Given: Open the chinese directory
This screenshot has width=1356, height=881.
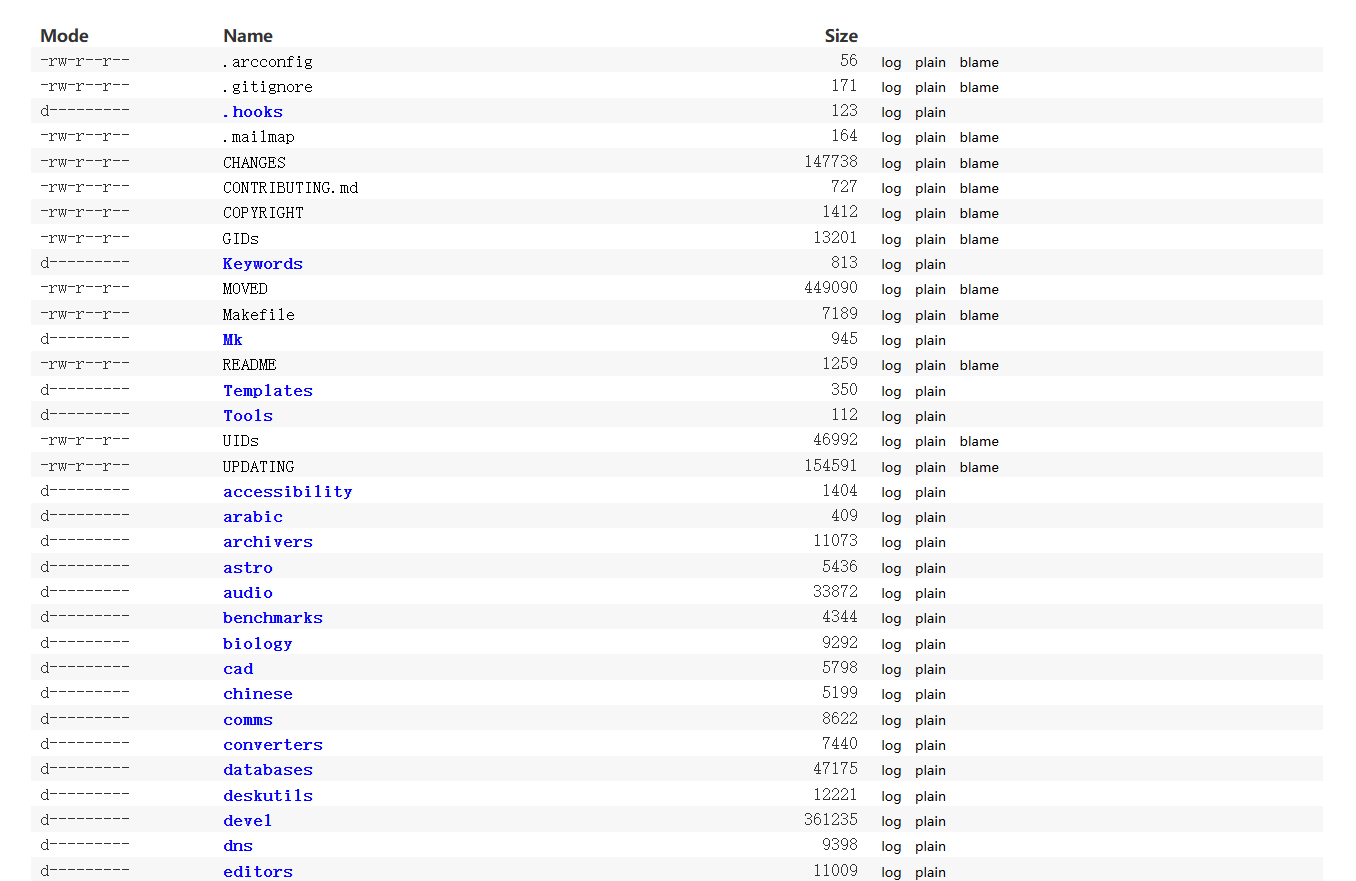Looking at the screenshot, I should pyautogui.click(x=257, y=694).
